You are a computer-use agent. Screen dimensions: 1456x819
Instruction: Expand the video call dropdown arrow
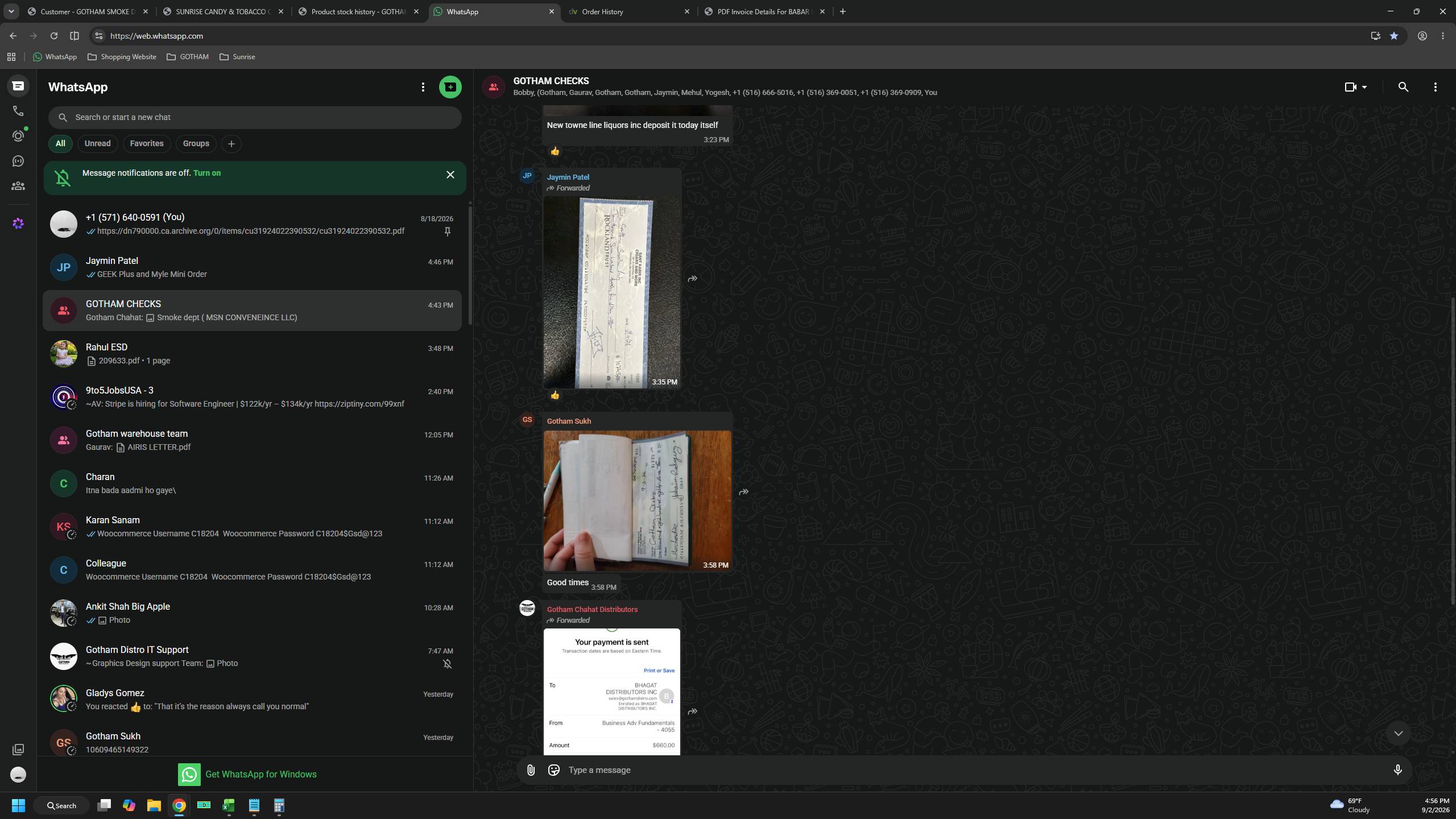point(1364,87)
